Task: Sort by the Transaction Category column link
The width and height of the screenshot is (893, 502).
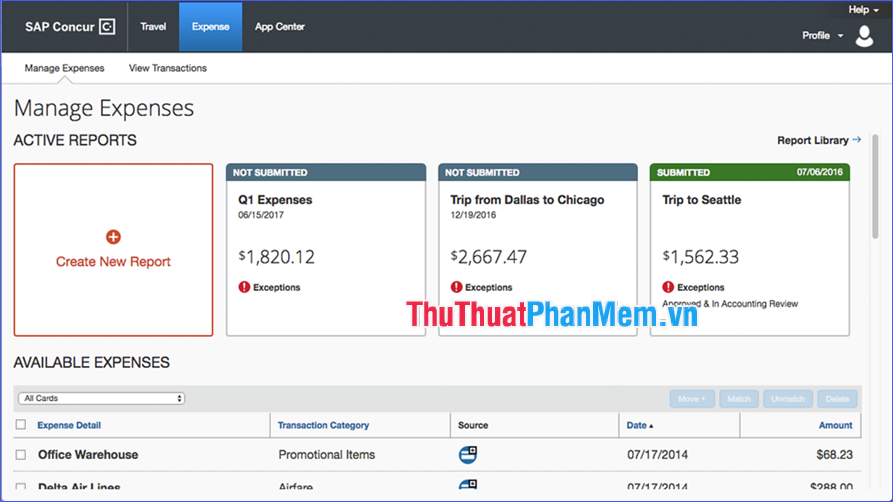Action: click(x=323, y=425)
